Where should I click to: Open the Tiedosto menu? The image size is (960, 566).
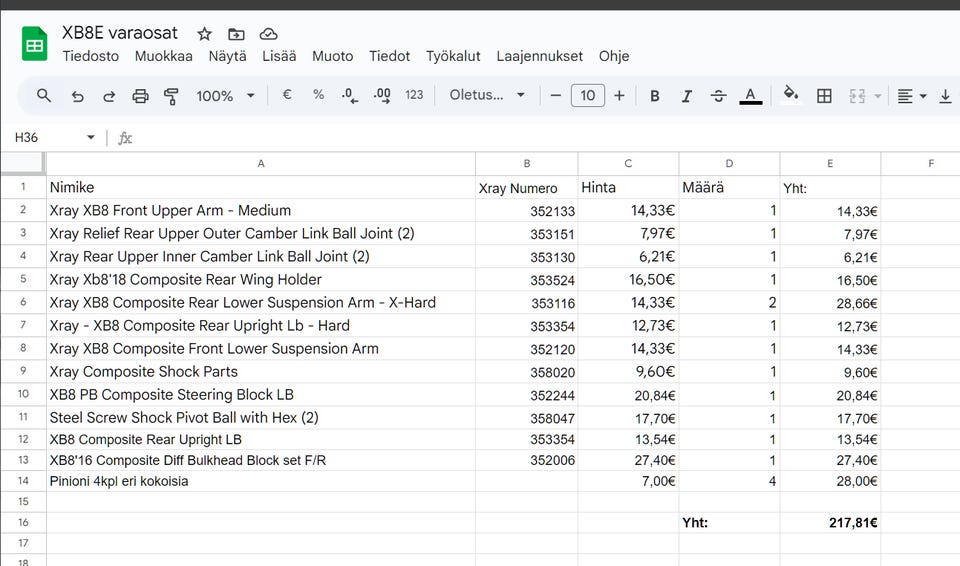(90, 56)
